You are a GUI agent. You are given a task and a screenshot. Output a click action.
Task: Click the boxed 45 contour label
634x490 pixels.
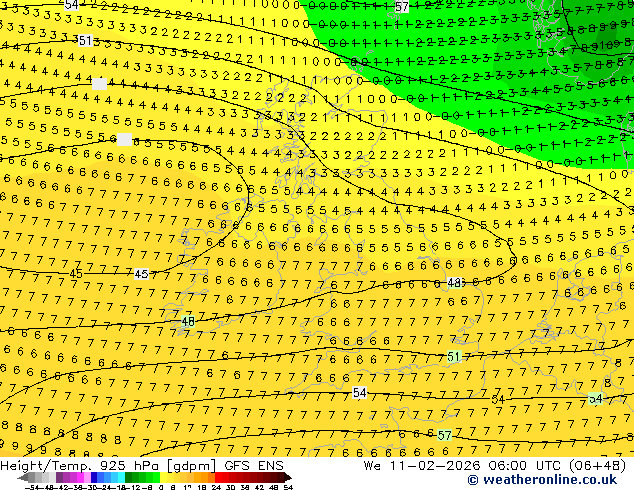click(141, 274)
